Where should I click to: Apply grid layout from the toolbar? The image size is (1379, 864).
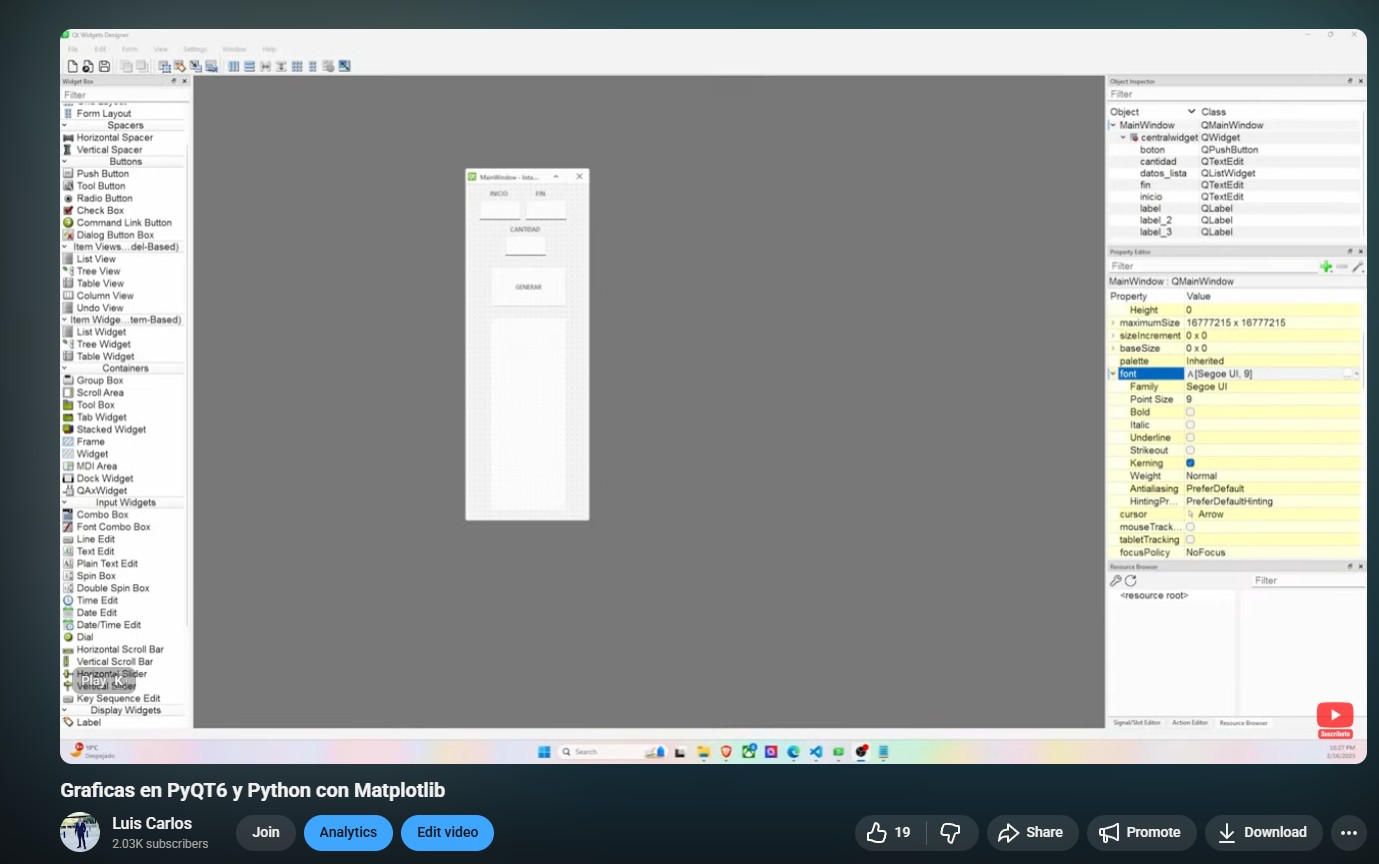tap(298, 66)
